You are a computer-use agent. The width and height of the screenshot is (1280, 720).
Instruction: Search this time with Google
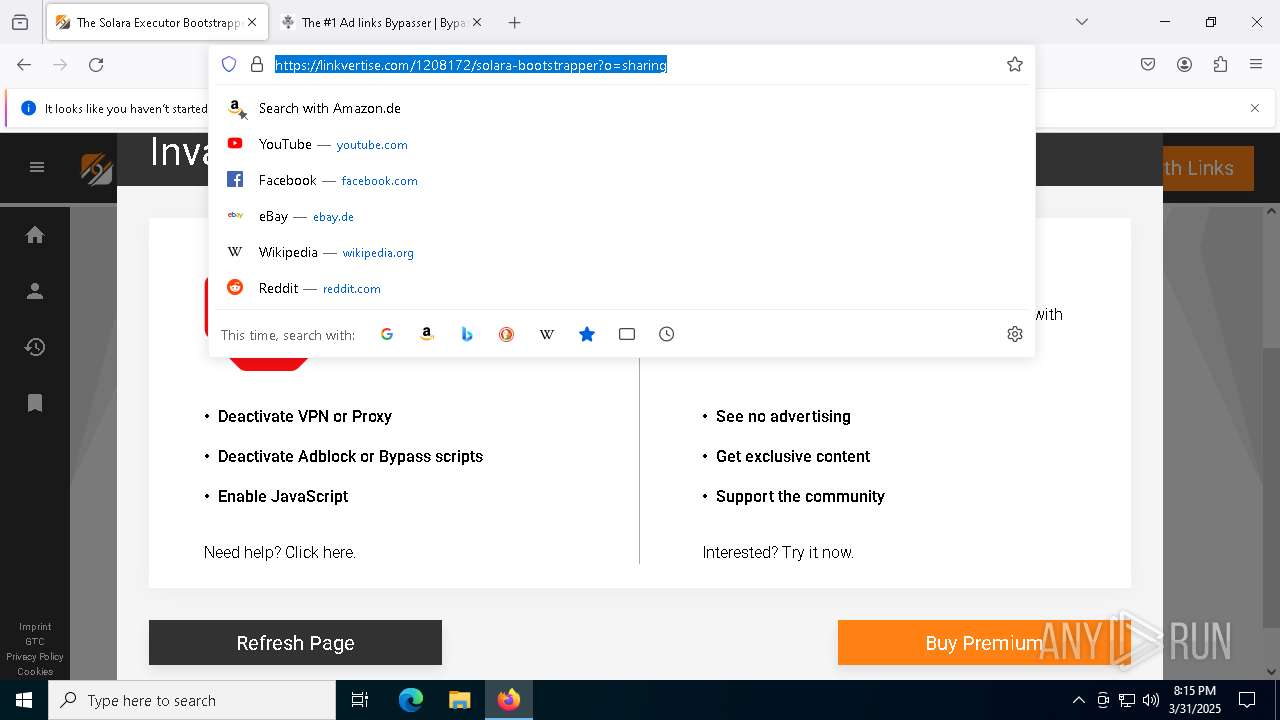point(387,334)
